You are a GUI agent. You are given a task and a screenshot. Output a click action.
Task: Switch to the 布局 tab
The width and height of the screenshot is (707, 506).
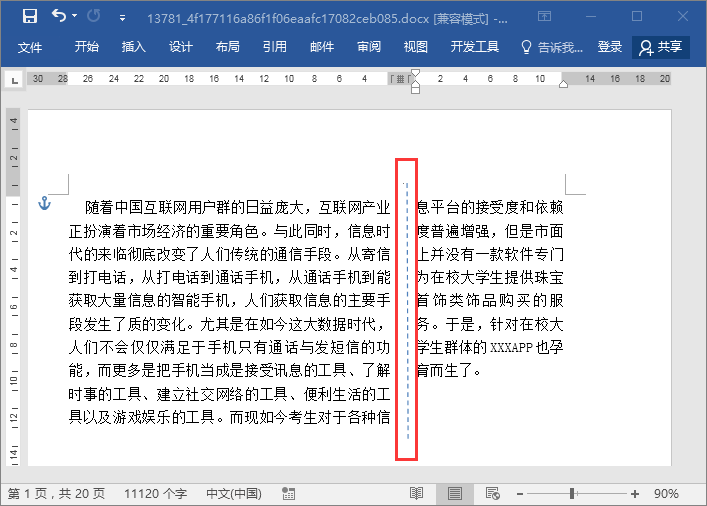(x=227, y=47)
